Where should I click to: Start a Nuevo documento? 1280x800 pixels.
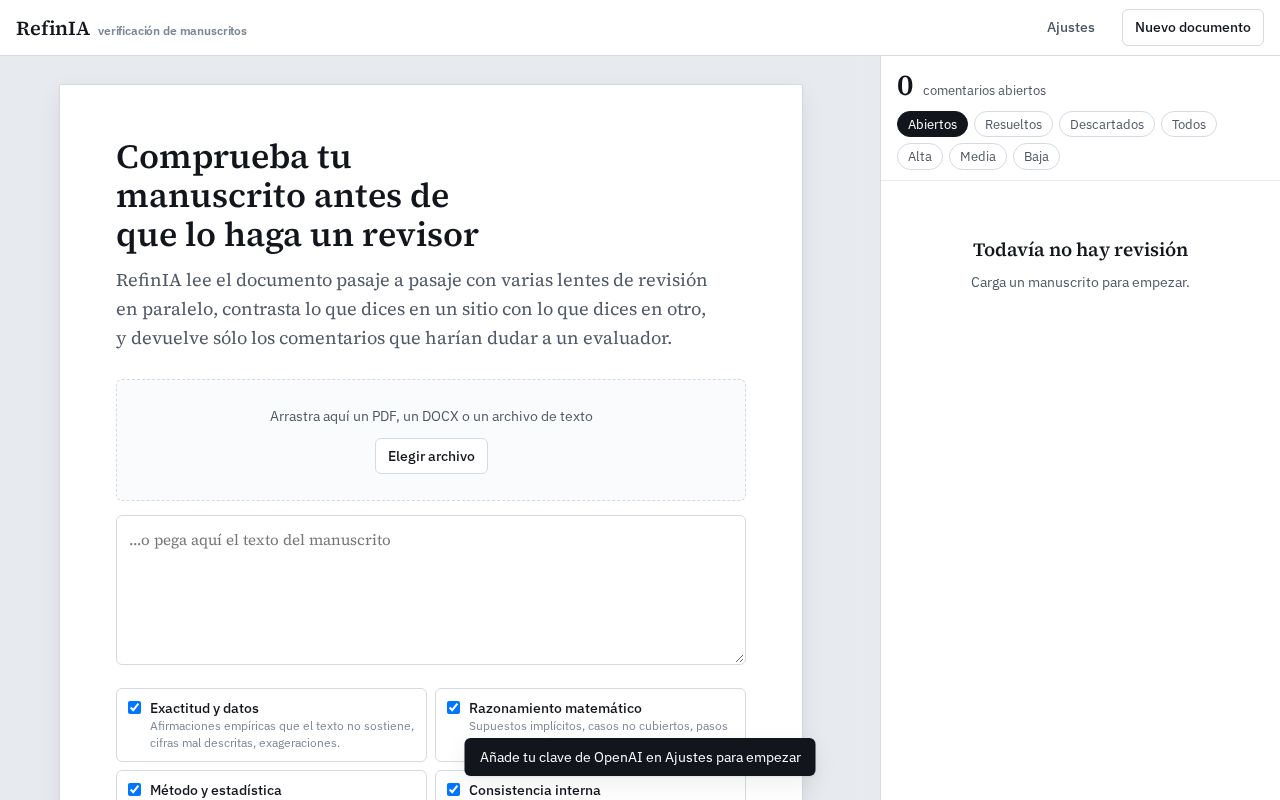1192,27
